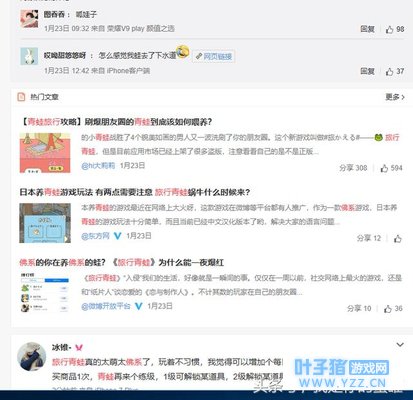Image resolution: width=413 pixels, height=400 pixels.
Task: Open 冰锥 user avatar
Action: pos(32,356)
